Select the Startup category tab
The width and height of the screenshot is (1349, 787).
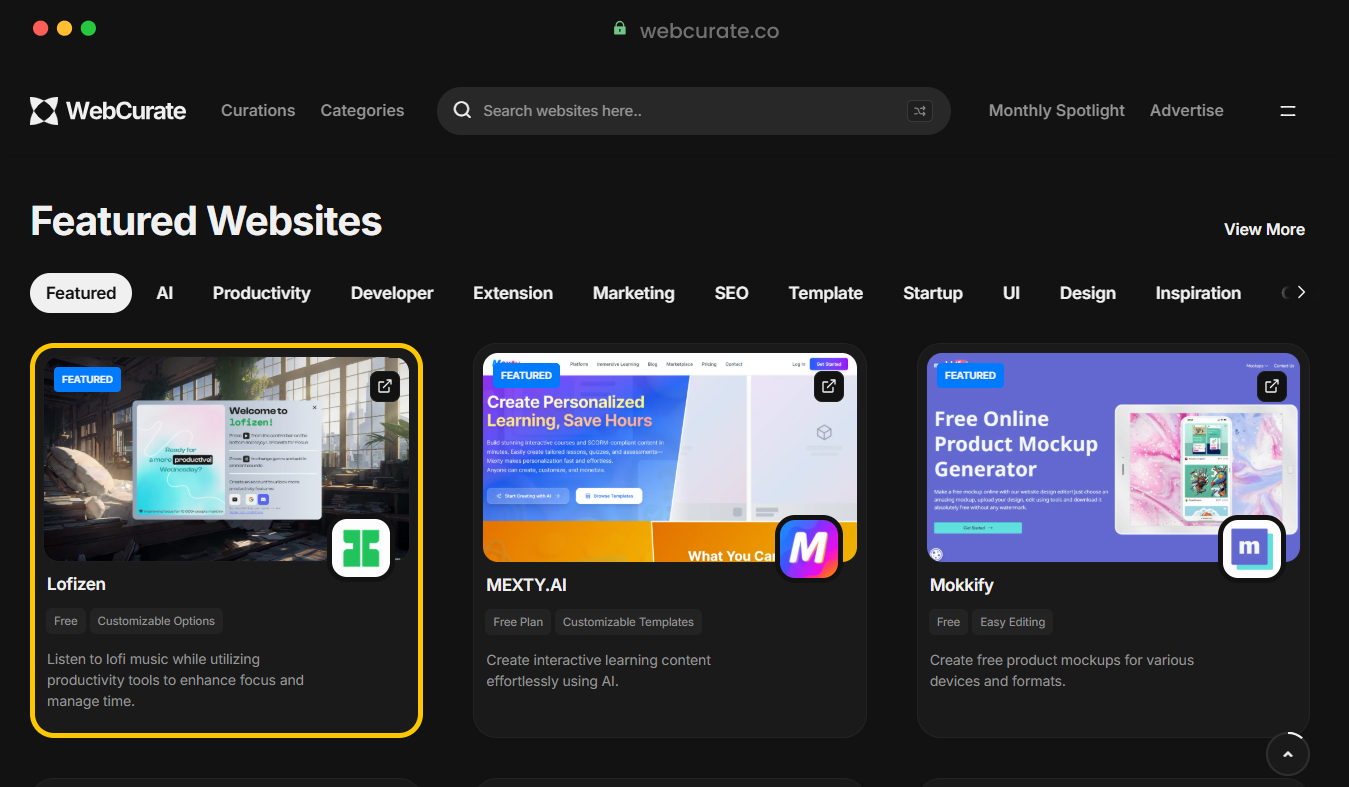[x=933, y=293]
